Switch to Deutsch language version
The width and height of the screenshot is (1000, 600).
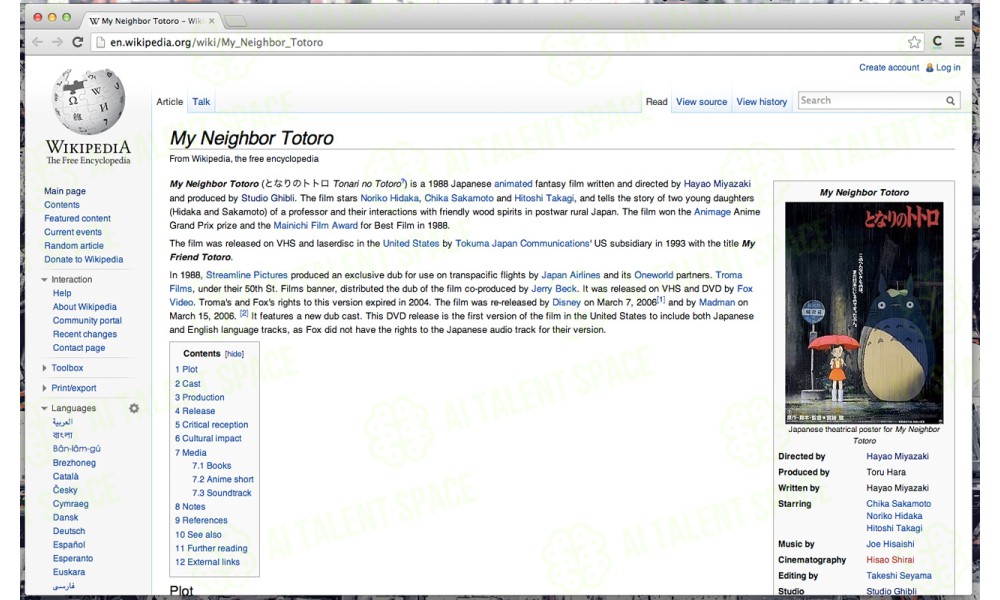click(x=69, y=531)
